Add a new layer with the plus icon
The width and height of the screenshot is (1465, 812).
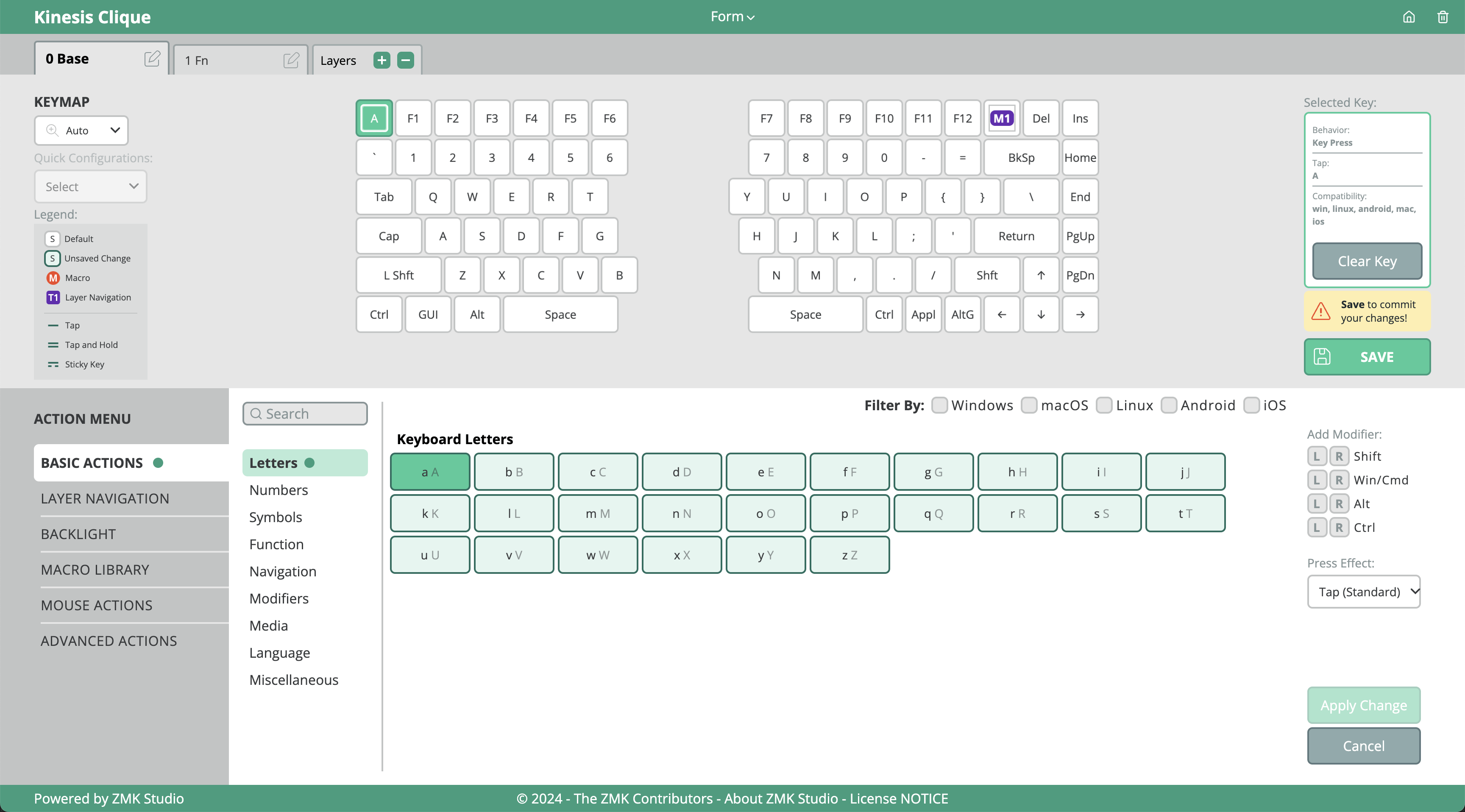[382, 60]
